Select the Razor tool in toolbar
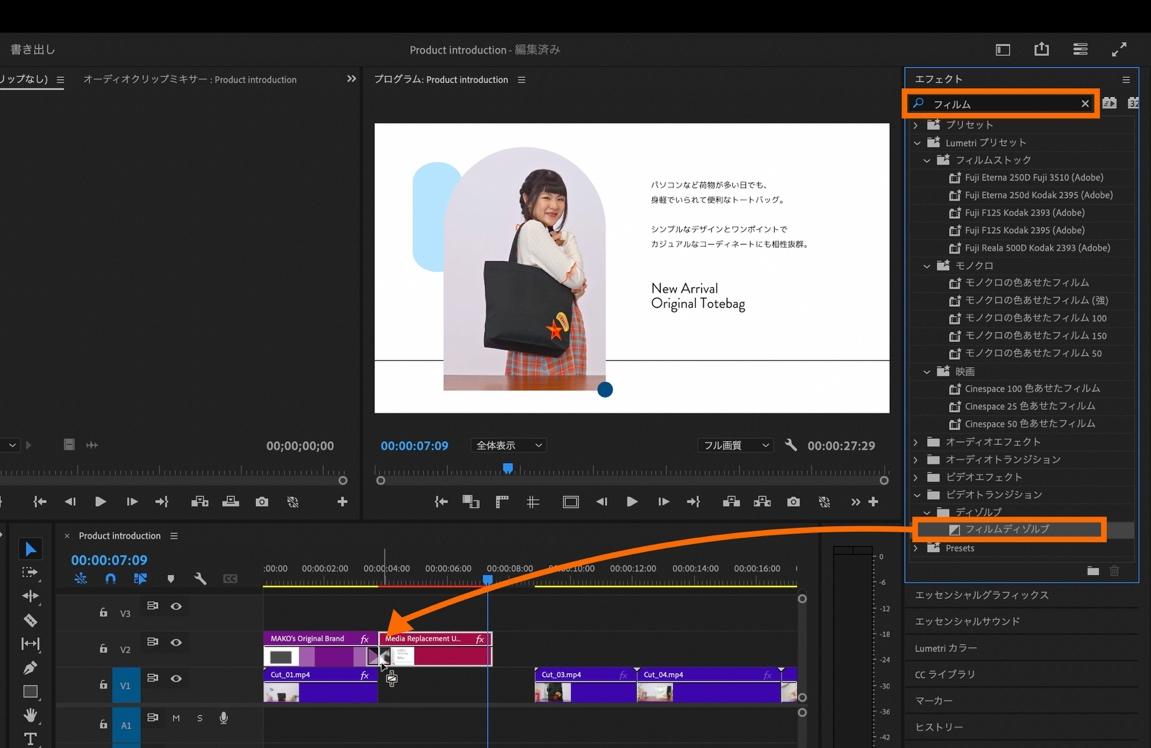1151x748 pixels. click(x=30, y=620)
